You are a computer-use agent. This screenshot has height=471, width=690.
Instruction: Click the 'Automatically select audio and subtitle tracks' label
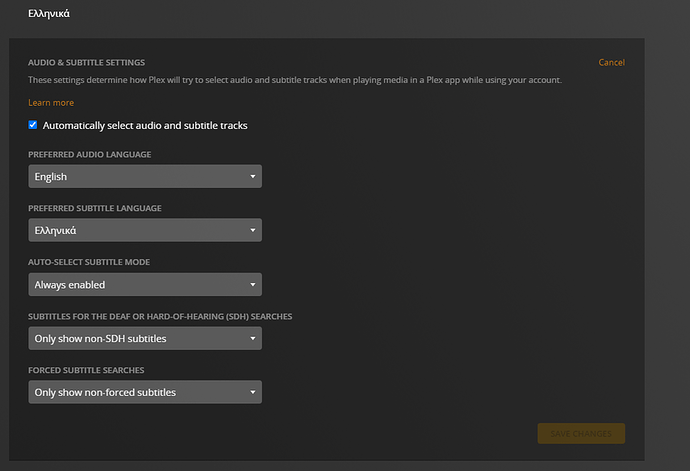click(145, 126)
